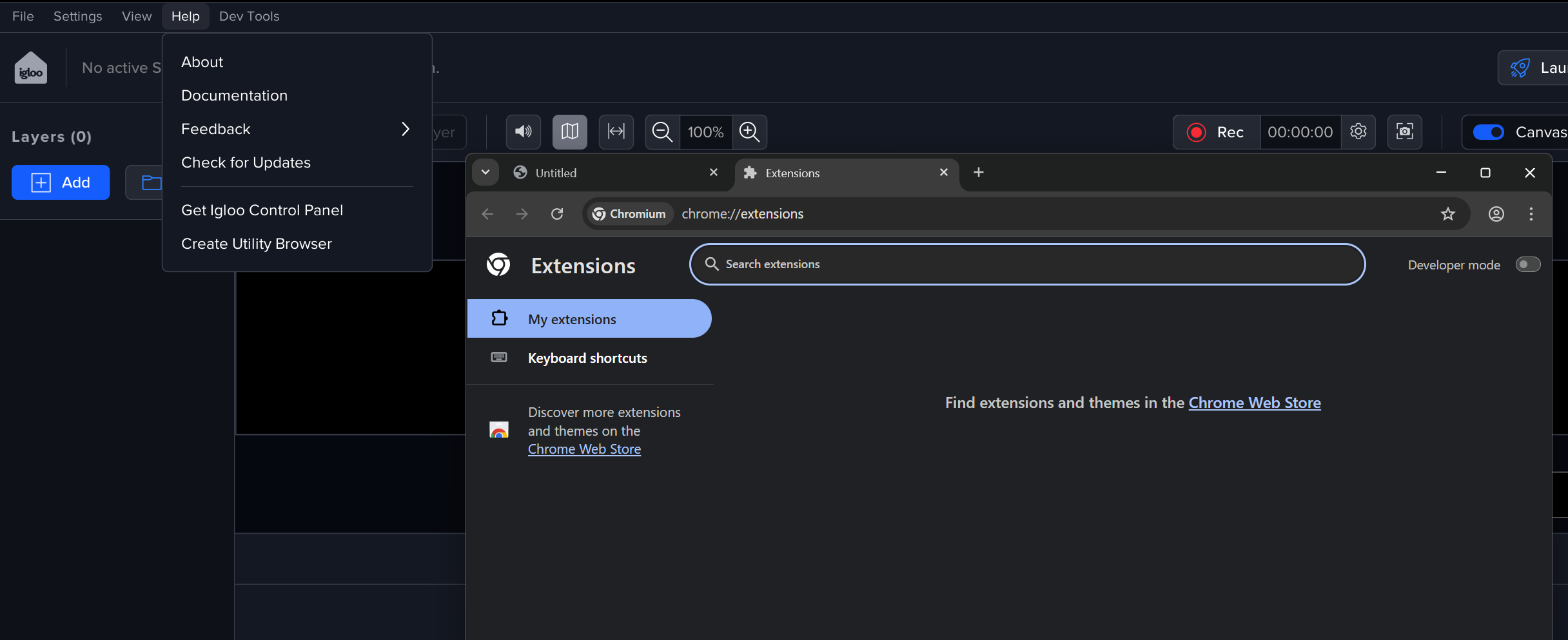Zoom in with the plus magnifier
Viewport: 1568px width, 640px height.
coord(749,132)
